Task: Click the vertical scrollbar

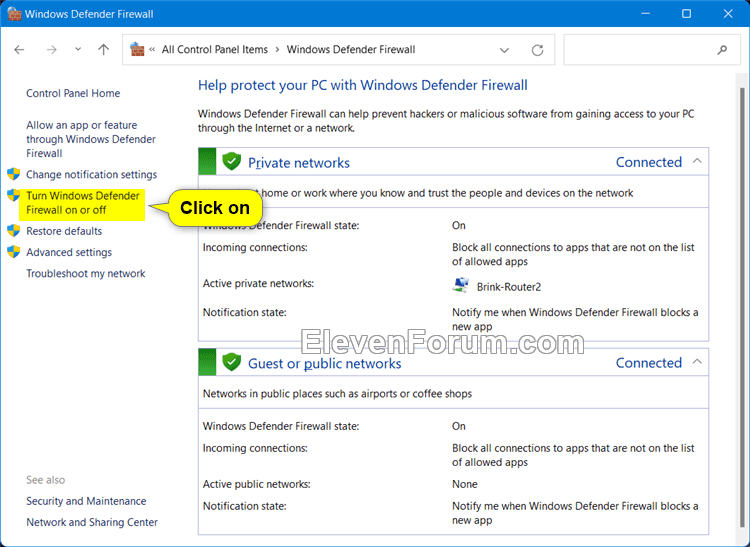Action: 742,306
